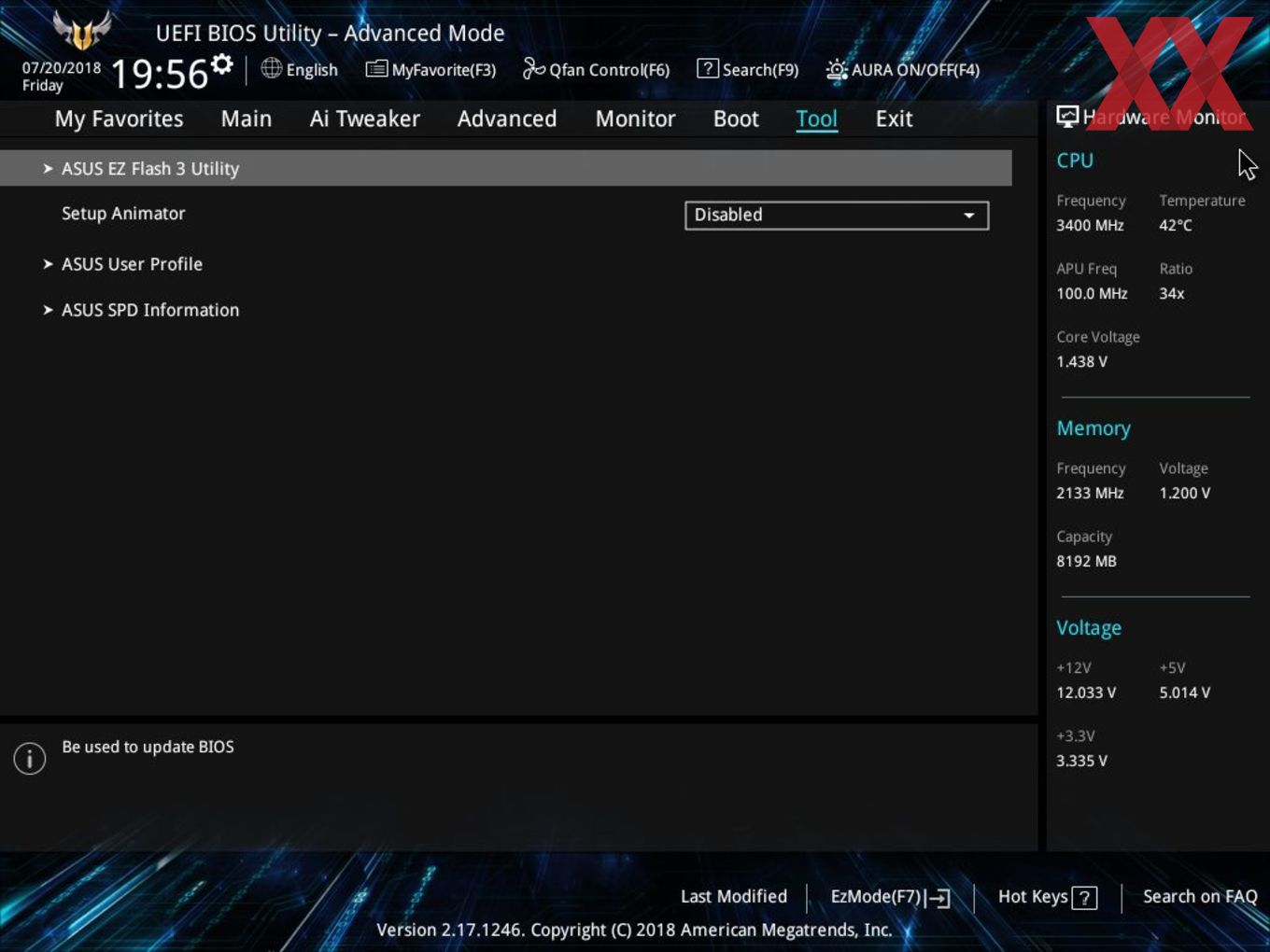
Task: Click the memory capacity 8192 MB
Action: pyautogui.click(x=1086, y=561)
